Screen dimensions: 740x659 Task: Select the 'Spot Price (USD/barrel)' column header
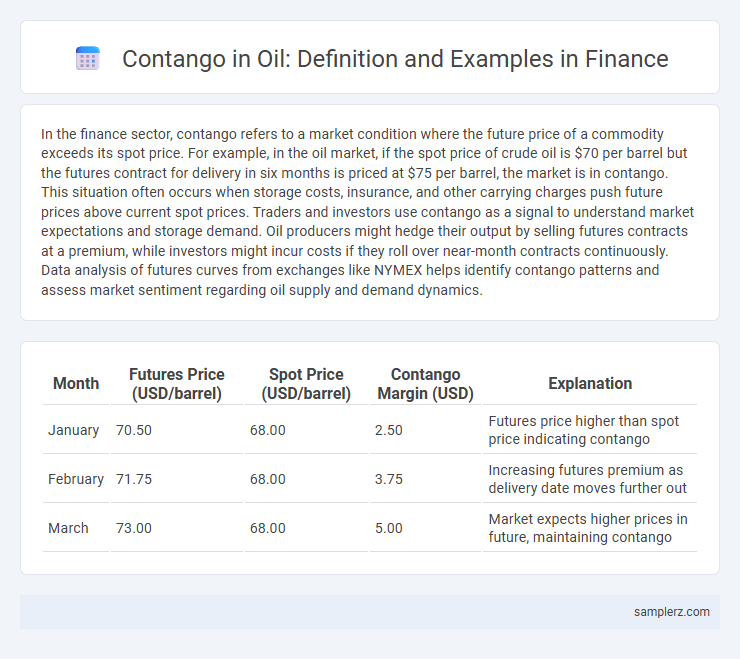tap(306, 383)
